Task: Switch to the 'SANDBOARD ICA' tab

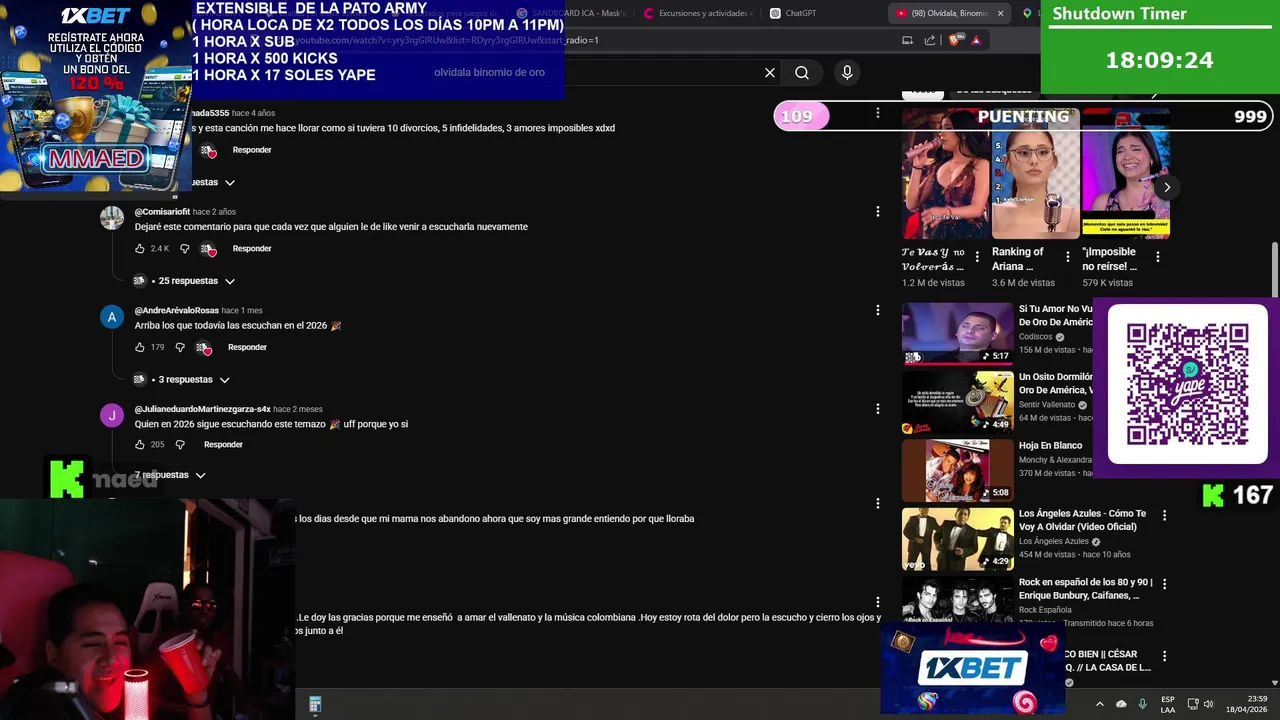Action: (x=571, y=13)
